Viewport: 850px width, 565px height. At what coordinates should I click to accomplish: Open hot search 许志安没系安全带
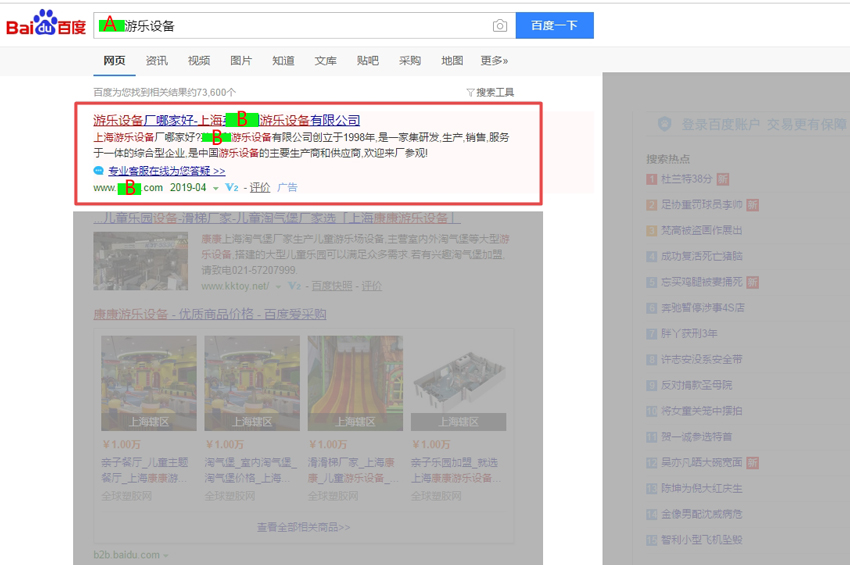point(701,359)
